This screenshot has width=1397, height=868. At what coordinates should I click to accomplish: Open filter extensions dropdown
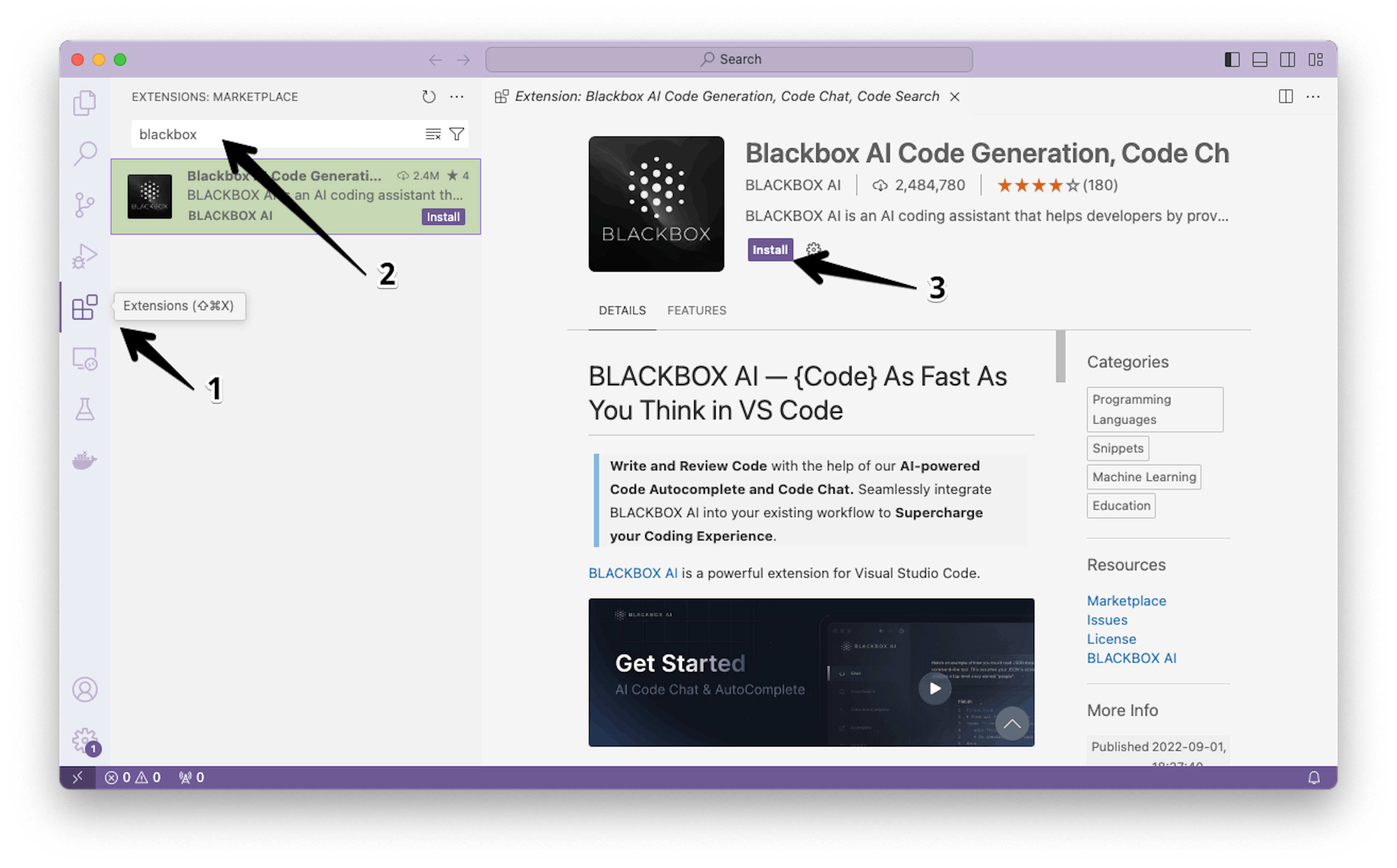457,134
